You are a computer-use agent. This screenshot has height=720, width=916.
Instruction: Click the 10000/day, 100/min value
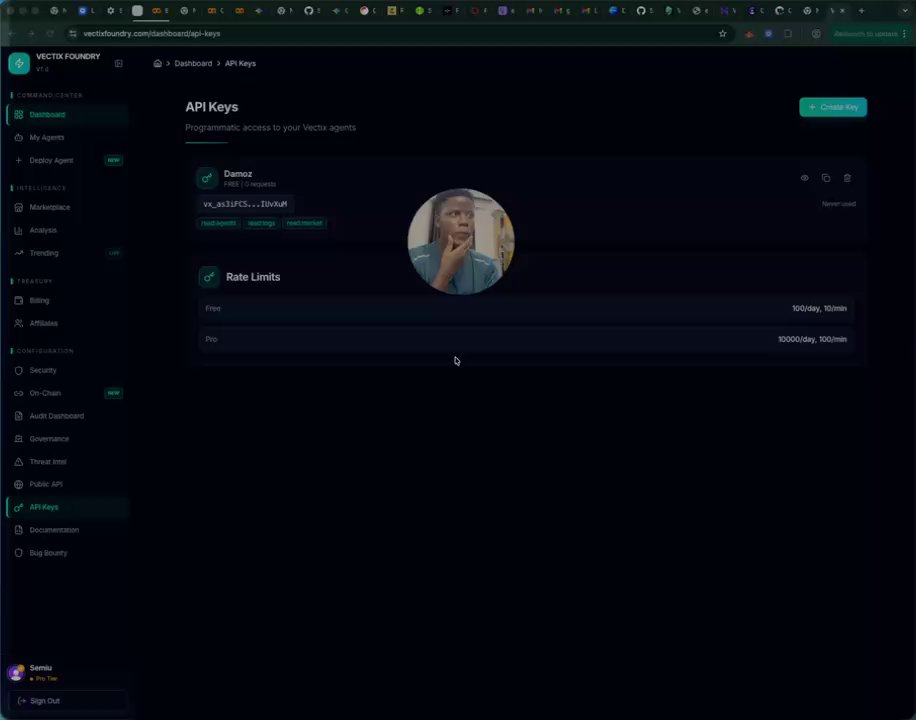[812, 340]
